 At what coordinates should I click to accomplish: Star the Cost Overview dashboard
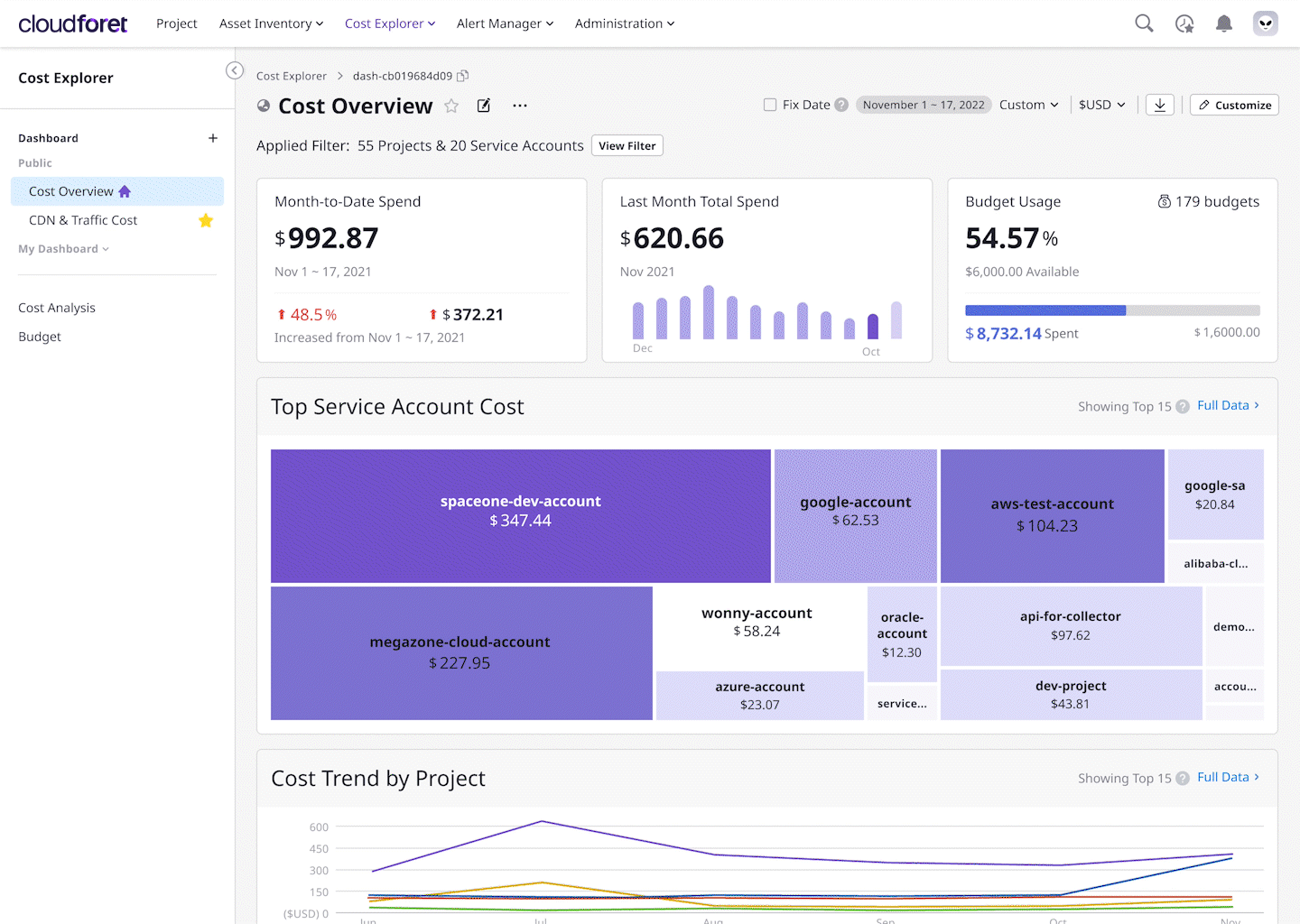click(x=451, y=106)
